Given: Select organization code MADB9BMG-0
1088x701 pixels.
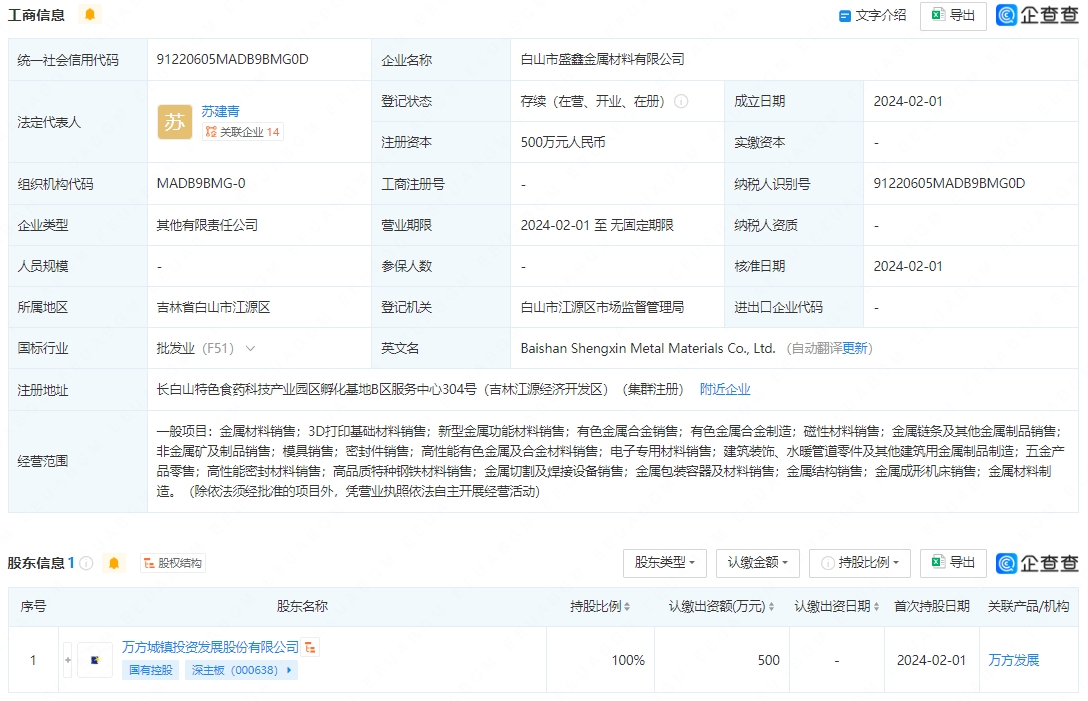Looking at the screenshot, I should pyautogui.click(x=201, y=183).
